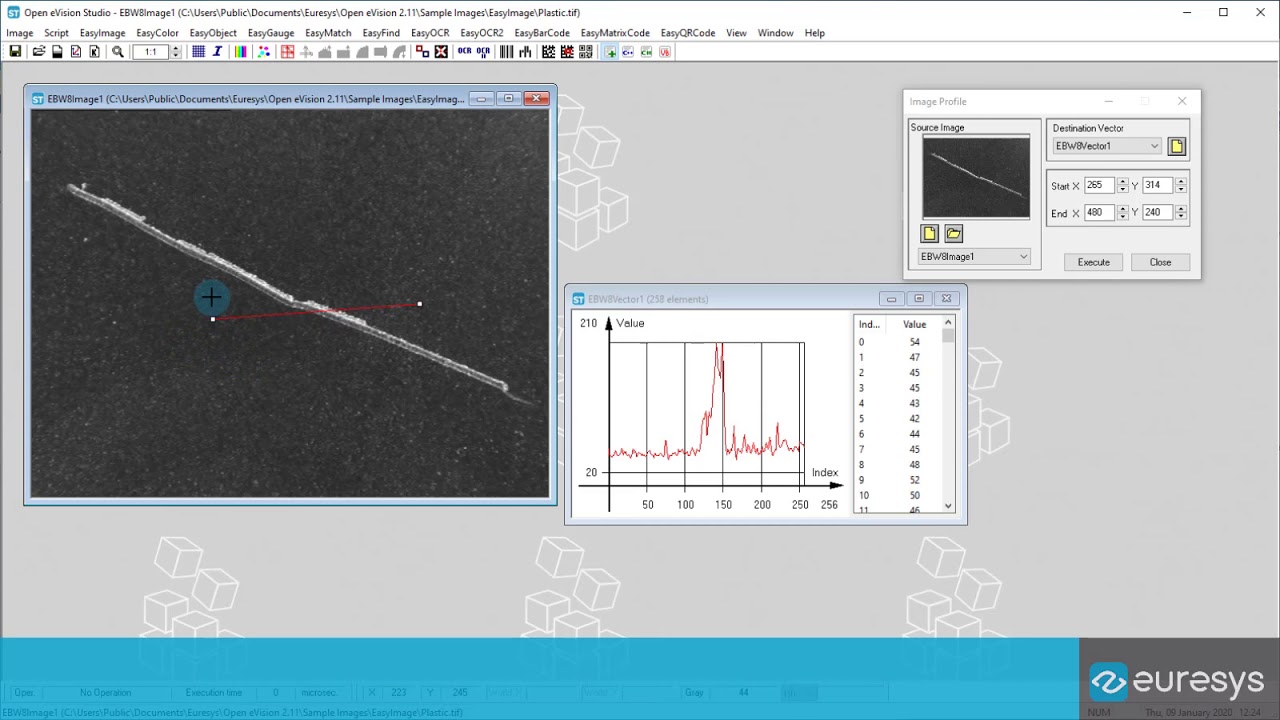
Task: Create new source image with yellow page icon
Action: (x=929, y=233)
